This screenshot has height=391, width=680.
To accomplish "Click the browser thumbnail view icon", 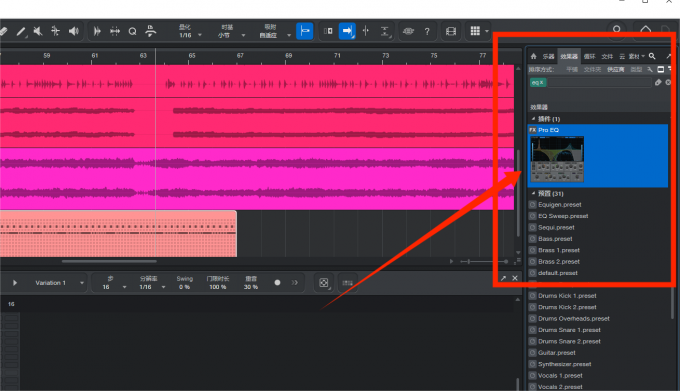I will pos(660,69).
